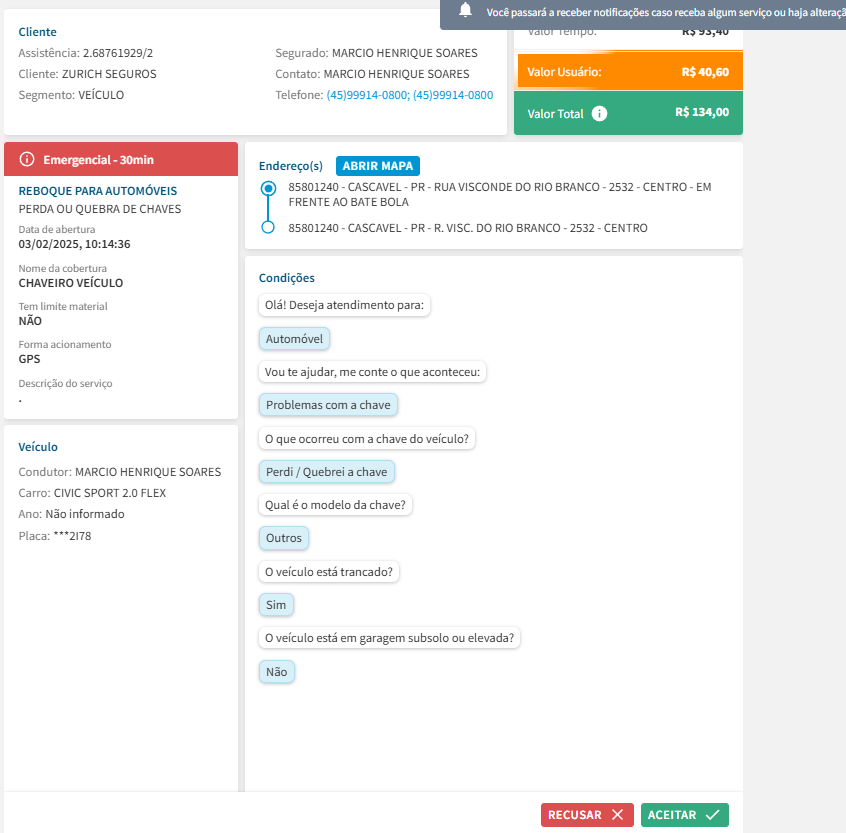Click the red Emergencial - 30min banner
This screenshot has height=833, width=846.
(x=121, y=160)
